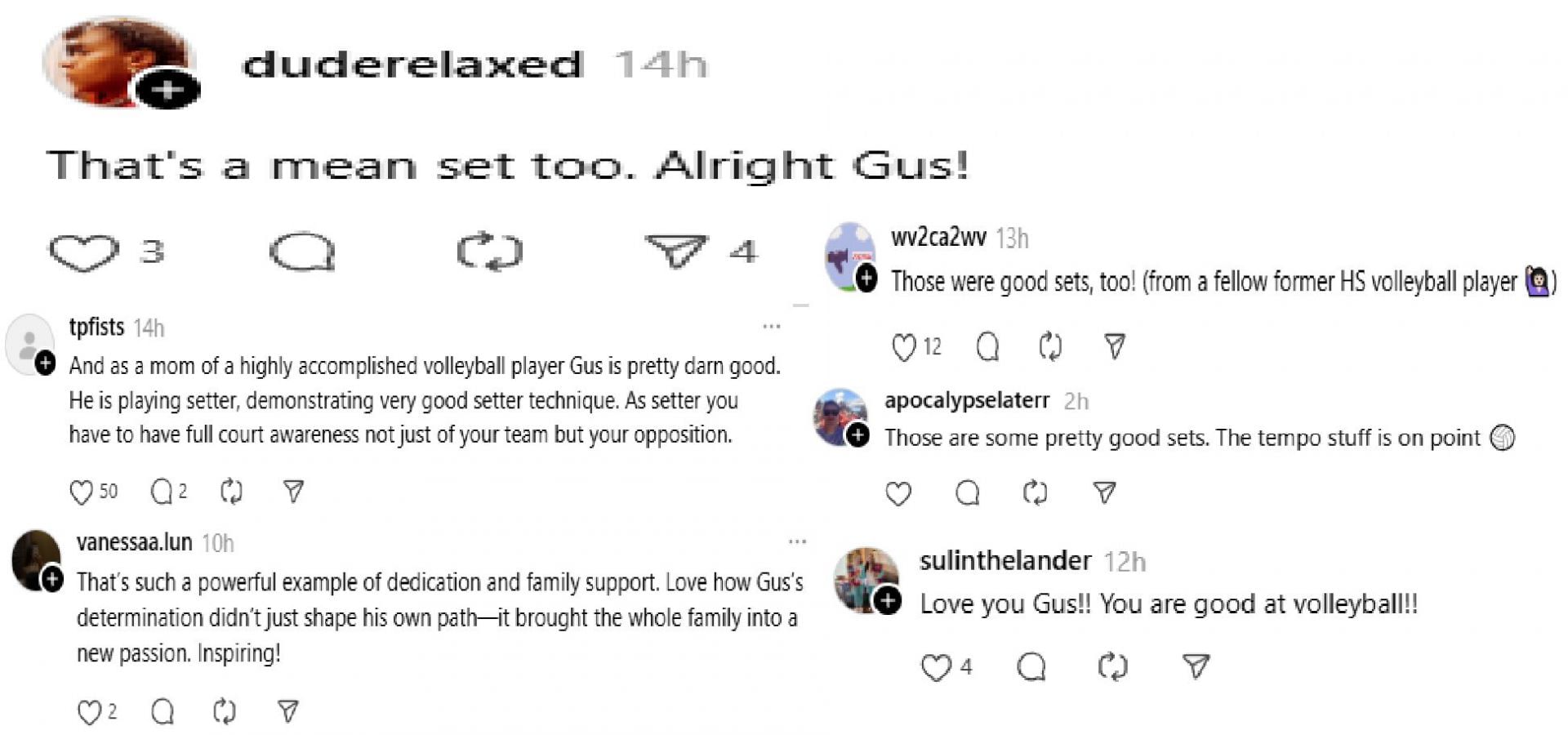Like tpfists' comment with 50 likes
1568x735 pixels.
tap(81, 492)
